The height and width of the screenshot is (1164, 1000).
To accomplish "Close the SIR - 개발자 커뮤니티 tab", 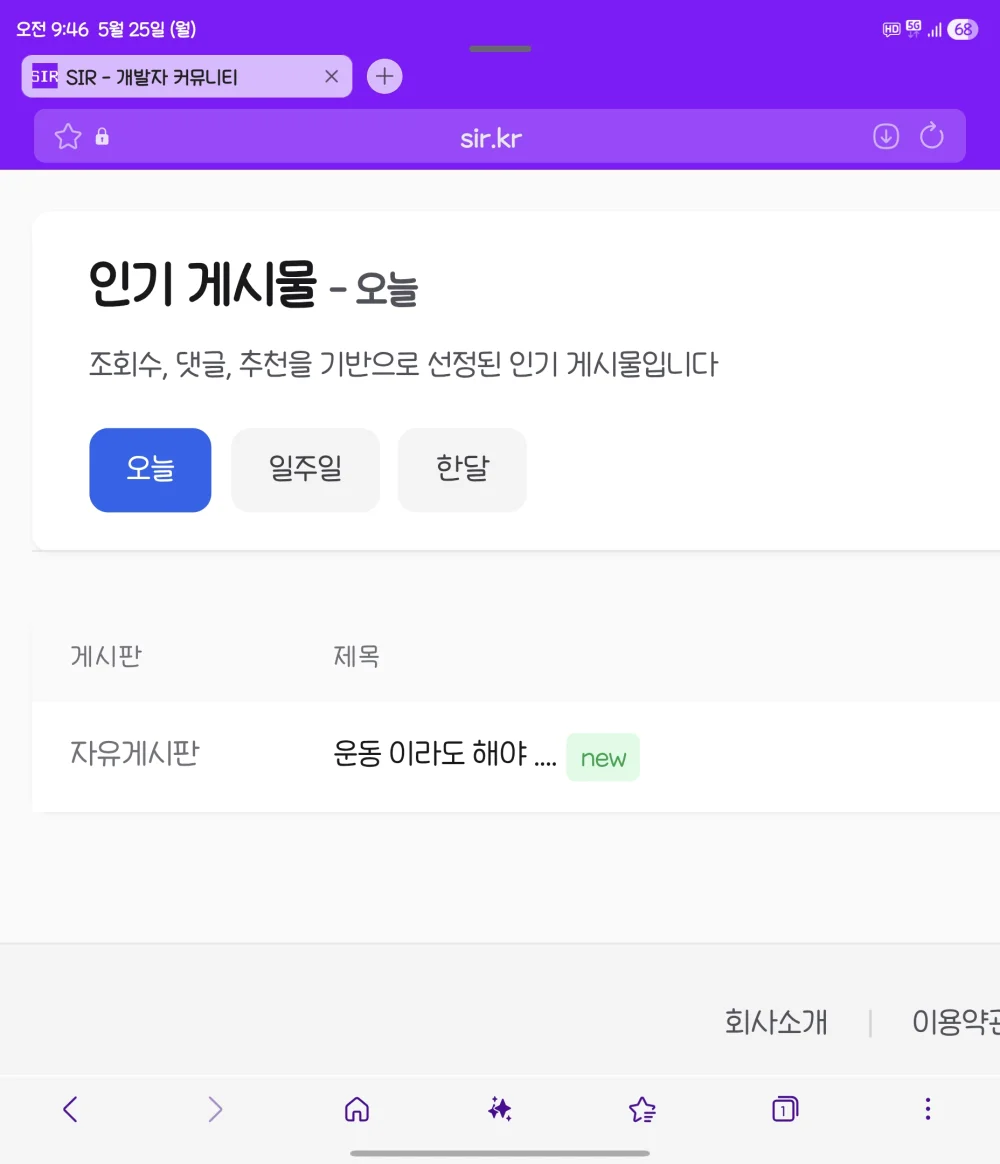I will (x=332, y=76).
